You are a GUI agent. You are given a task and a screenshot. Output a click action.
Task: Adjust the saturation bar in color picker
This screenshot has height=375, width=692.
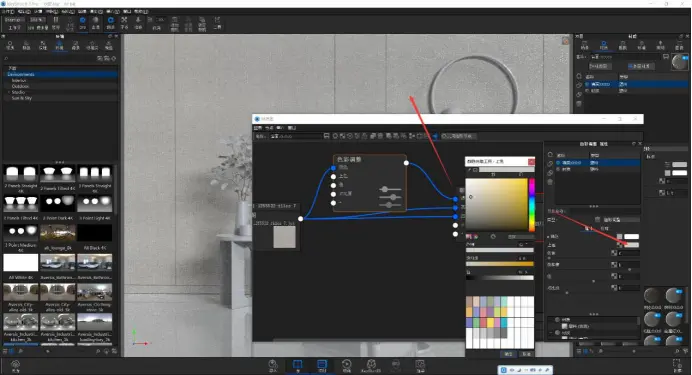[x=500, y=264]
